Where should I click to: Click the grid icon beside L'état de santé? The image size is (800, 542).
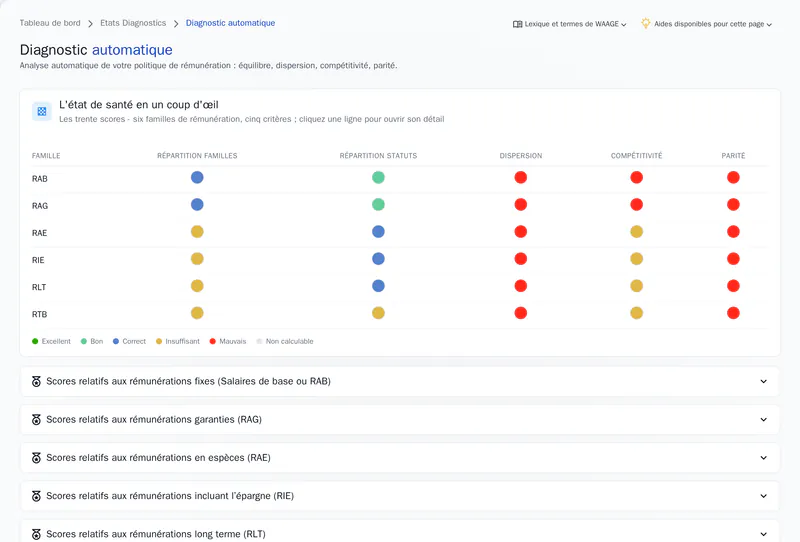tap(42, 111)
